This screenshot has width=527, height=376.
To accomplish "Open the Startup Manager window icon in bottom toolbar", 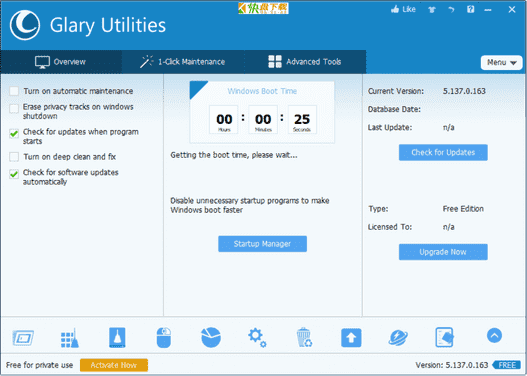I will pyautogui.click(x=23, y=338).
